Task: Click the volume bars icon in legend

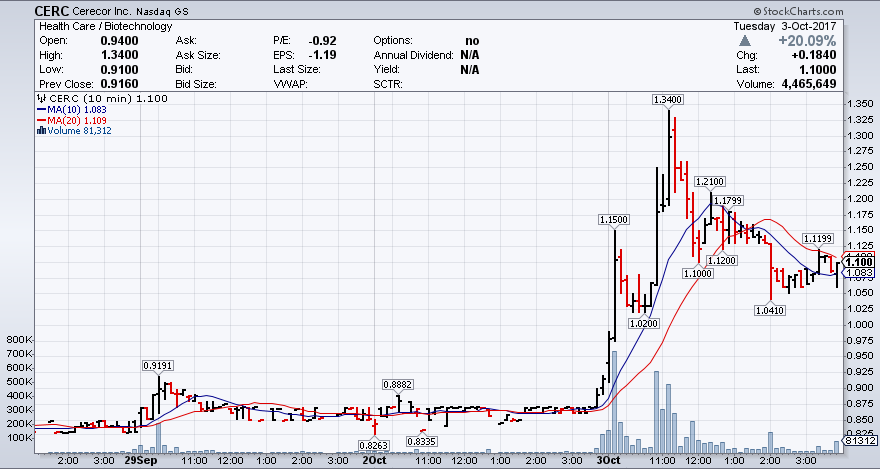Action: [x=39, y=130]
